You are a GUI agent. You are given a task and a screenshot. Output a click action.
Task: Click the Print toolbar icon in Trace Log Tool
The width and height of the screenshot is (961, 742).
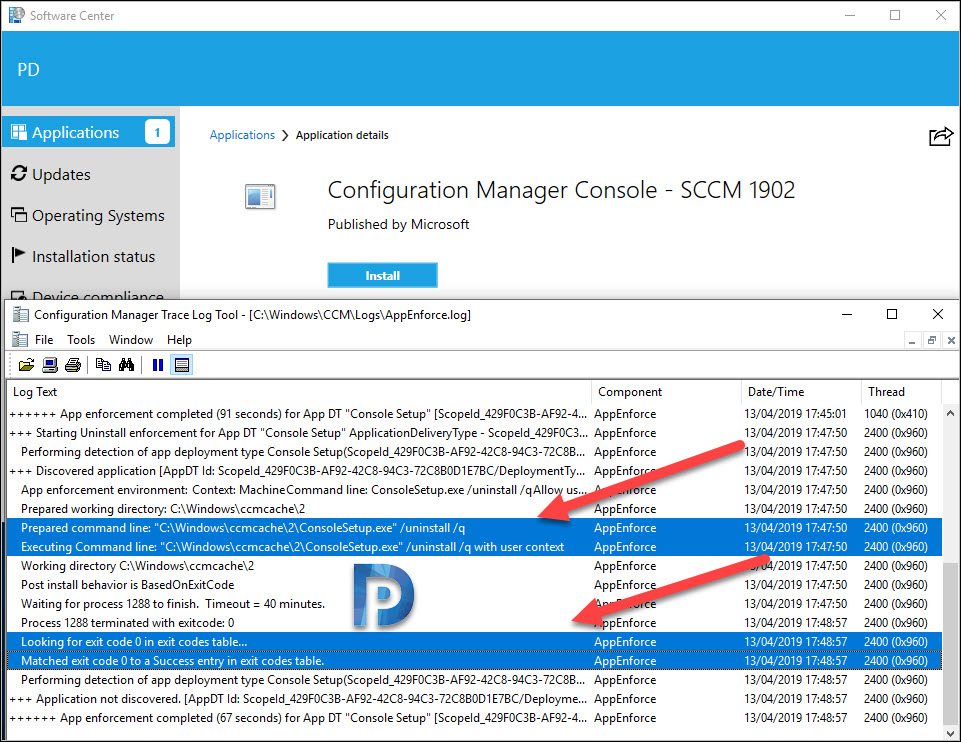coord(73,365)
